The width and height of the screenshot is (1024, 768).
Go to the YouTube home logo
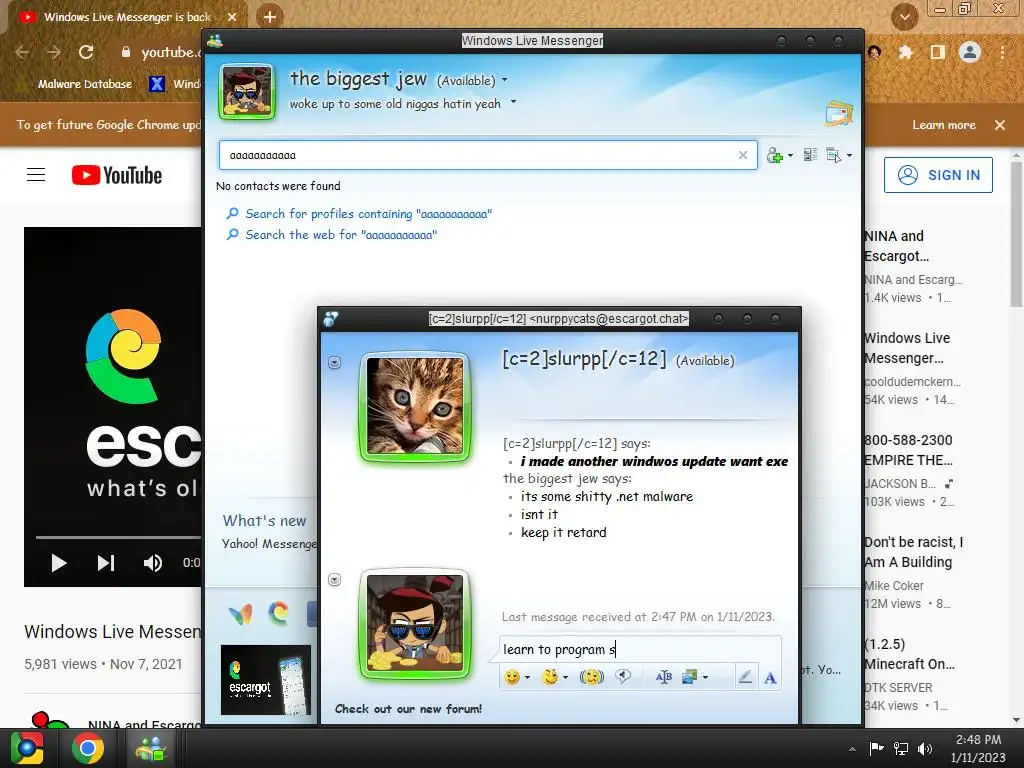point(117,175)
